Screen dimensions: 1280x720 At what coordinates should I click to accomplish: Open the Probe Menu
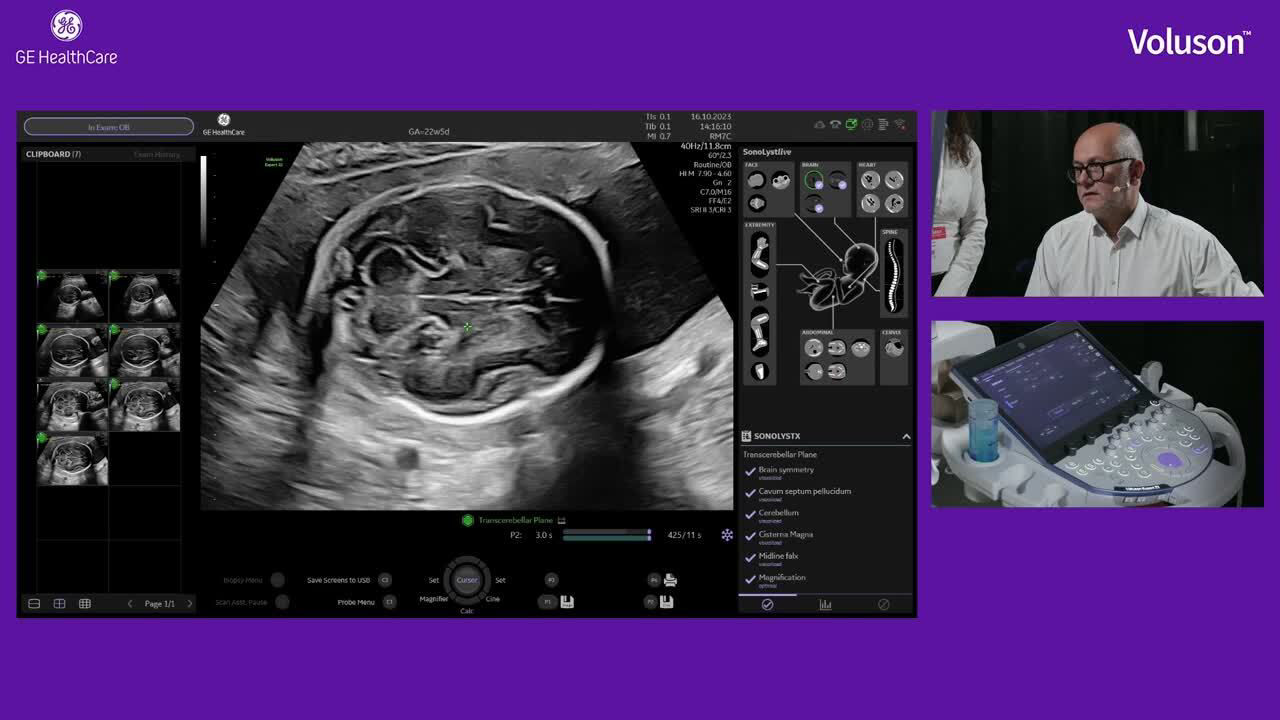tap(389, 602)
